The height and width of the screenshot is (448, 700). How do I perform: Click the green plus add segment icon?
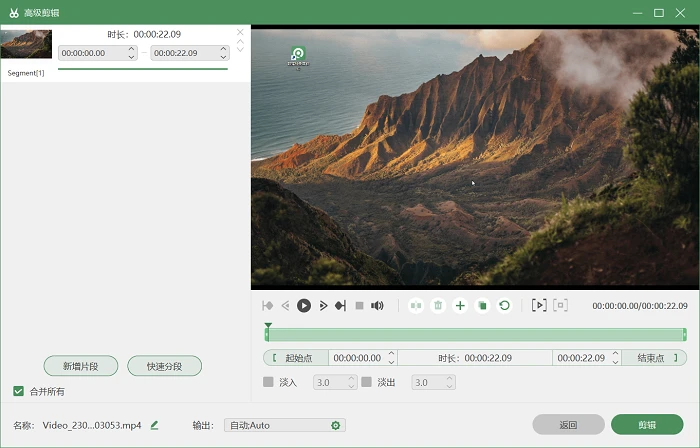click(460, 306)
